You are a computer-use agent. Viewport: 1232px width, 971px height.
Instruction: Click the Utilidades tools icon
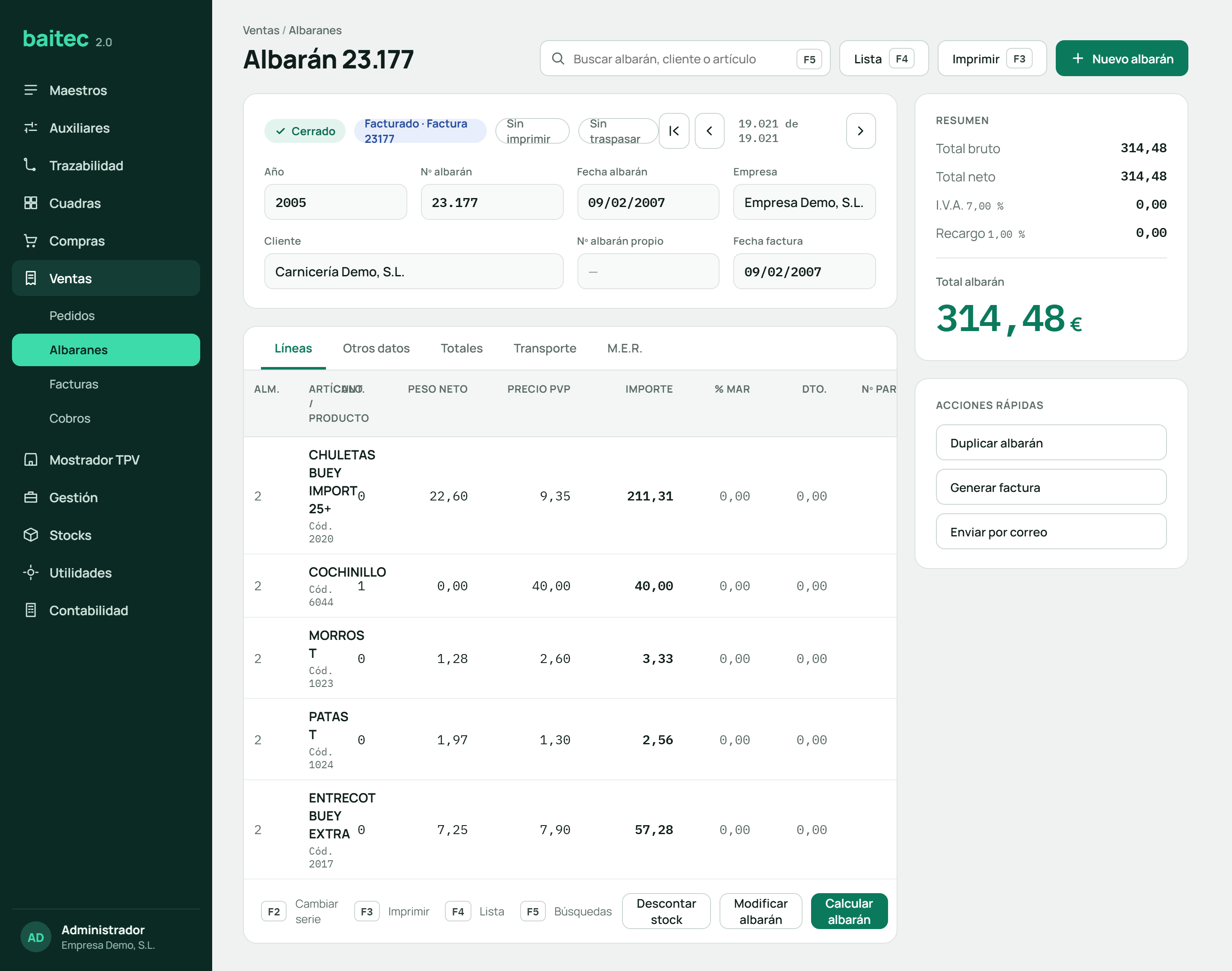pyautogui.click(x=31, y=572)
